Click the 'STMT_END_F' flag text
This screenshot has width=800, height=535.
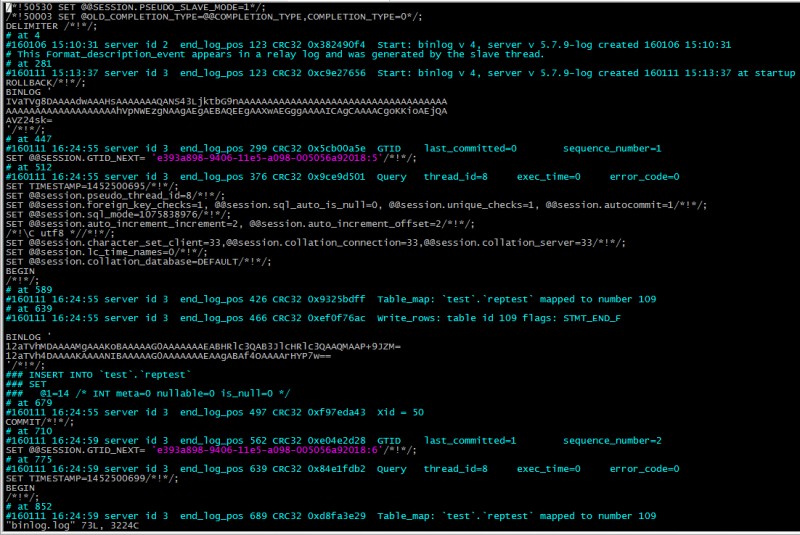[x=592, y=318]
